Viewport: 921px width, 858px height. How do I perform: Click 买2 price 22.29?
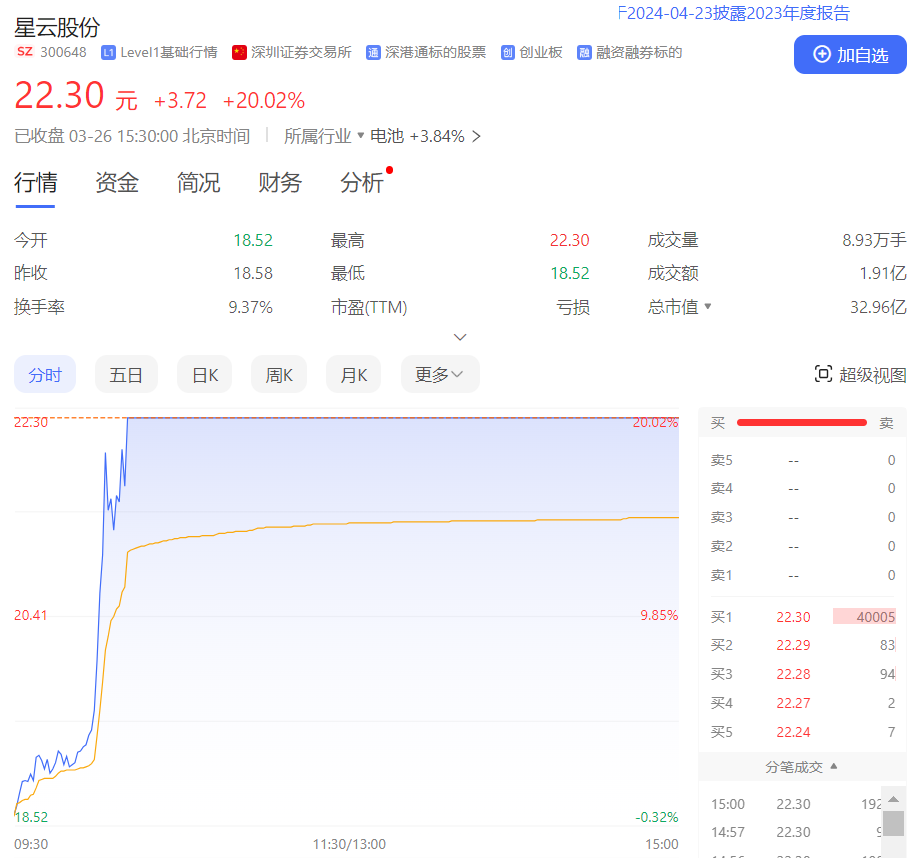point(793,645)
